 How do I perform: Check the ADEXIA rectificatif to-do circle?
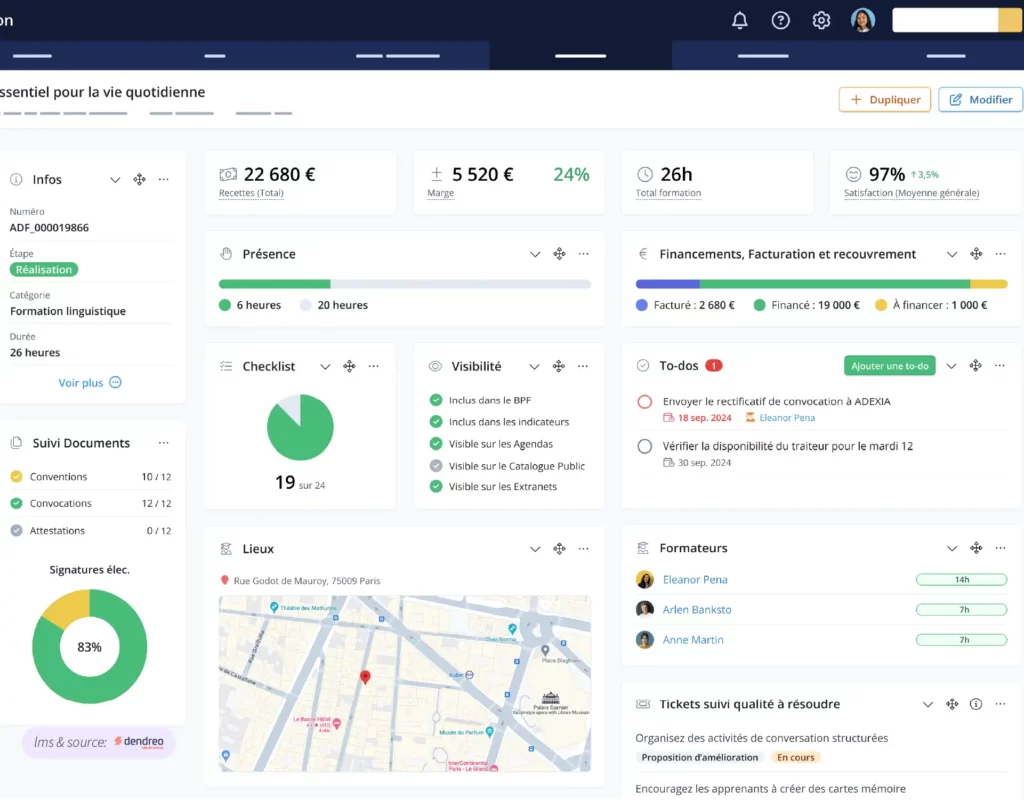(645, 402)
